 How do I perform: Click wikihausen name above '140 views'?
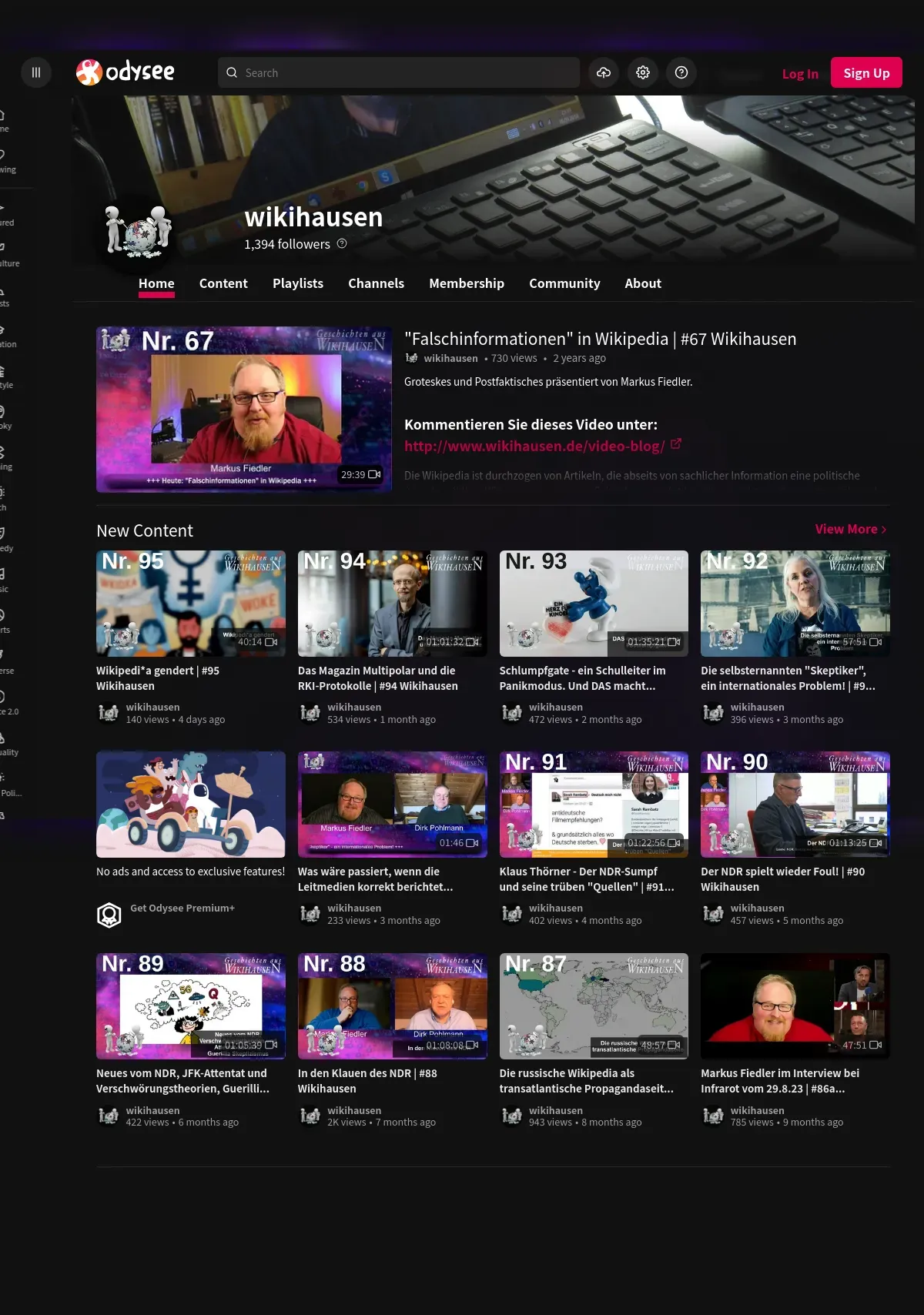pos(152,707)
